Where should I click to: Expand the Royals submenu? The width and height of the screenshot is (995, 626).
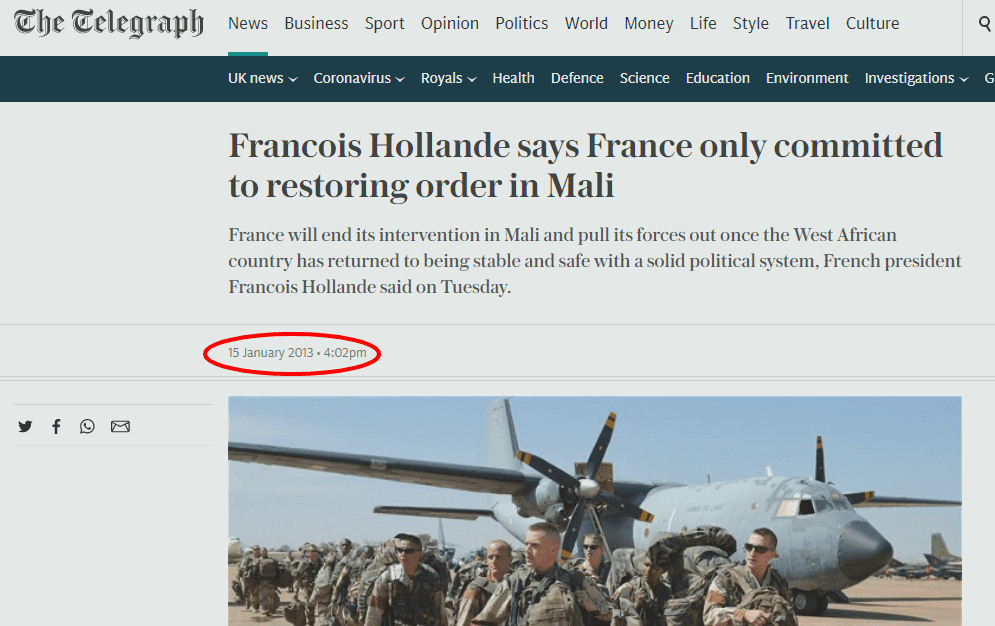(448, 78)
